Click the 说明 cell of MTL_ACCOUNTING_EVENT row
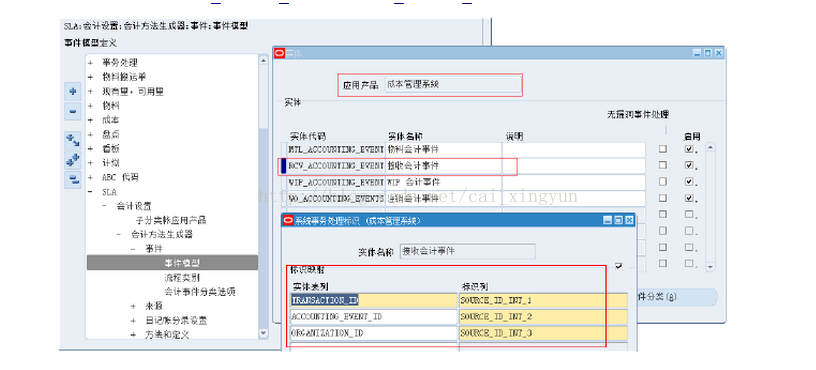Screen dimensions: 816x370 tap(573, 149)
